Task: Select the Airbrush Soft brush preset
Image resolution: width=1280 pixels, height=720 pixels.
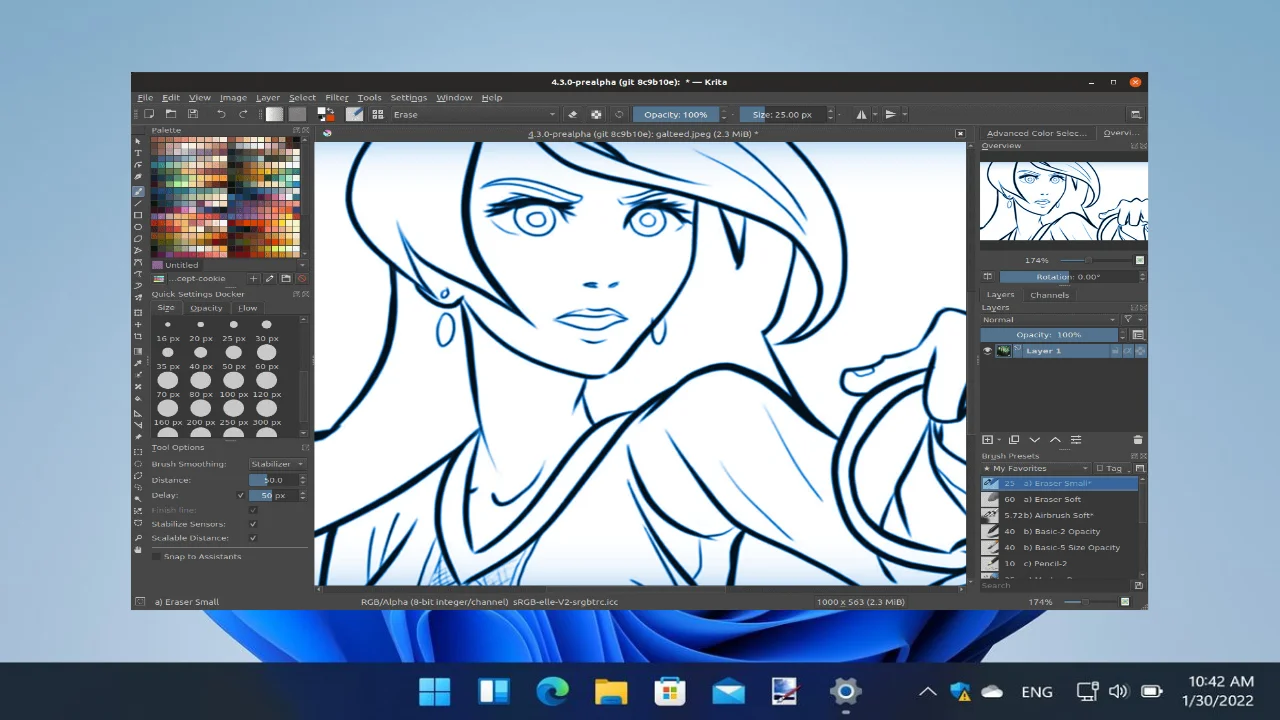Action: pyautogui.click(x=1060, y=515)
